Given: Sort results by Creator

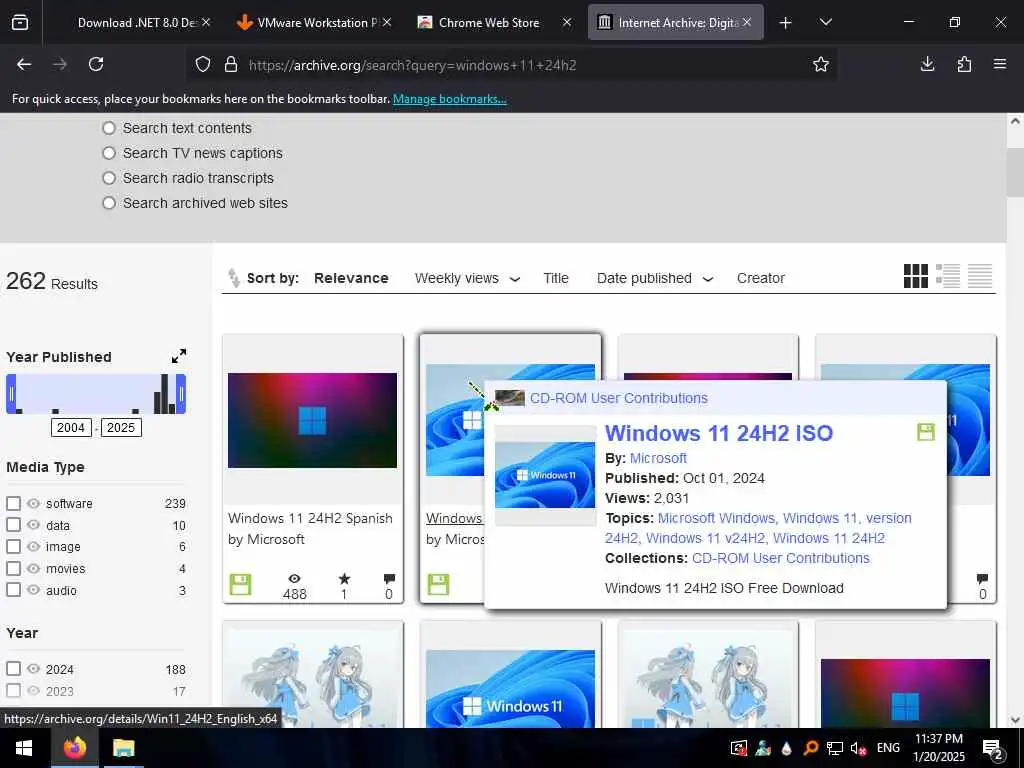Looking at the screenshot, I should [761, 278].
